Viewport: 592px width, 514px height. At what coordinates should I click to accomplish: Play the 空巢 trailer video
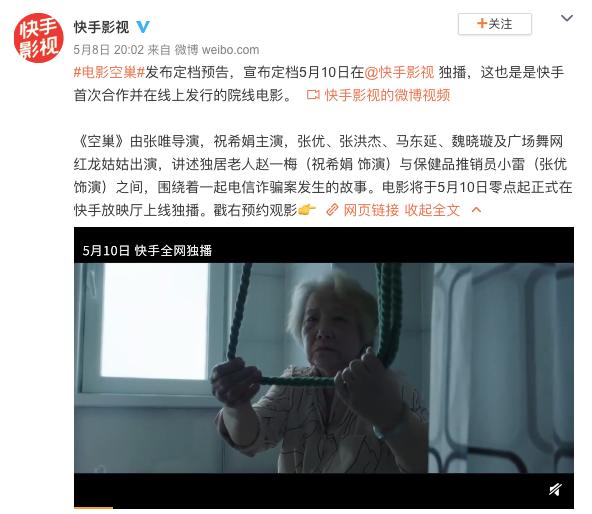(324, 367)
